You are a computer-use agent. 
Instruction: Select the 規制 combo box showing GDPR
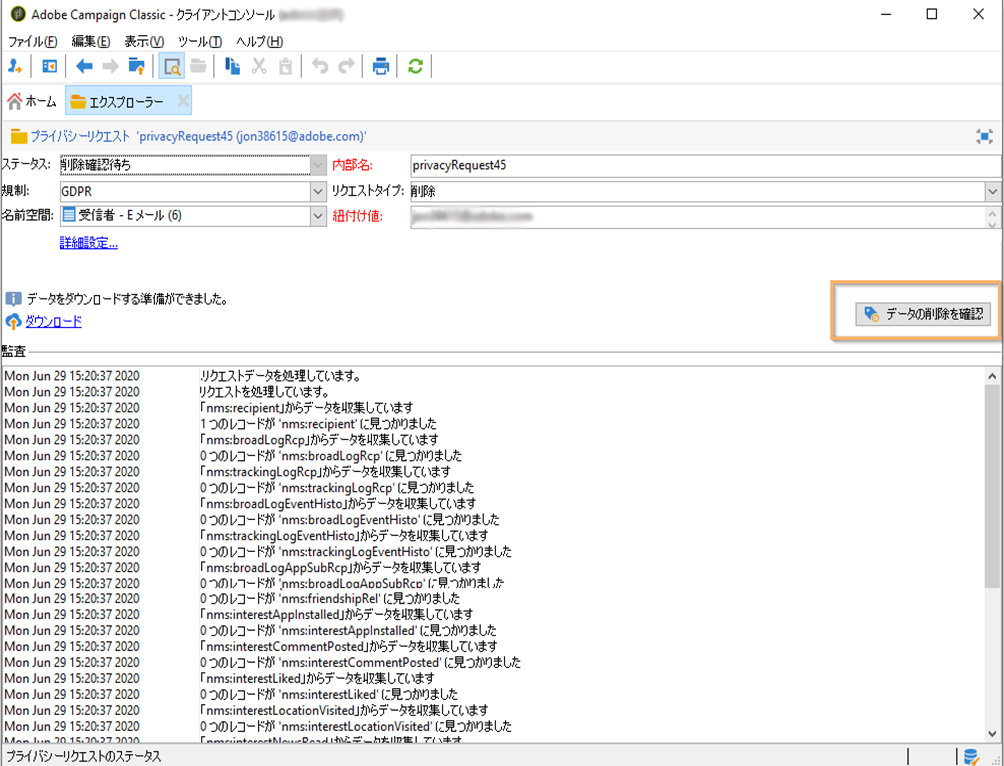click(193, 191)
